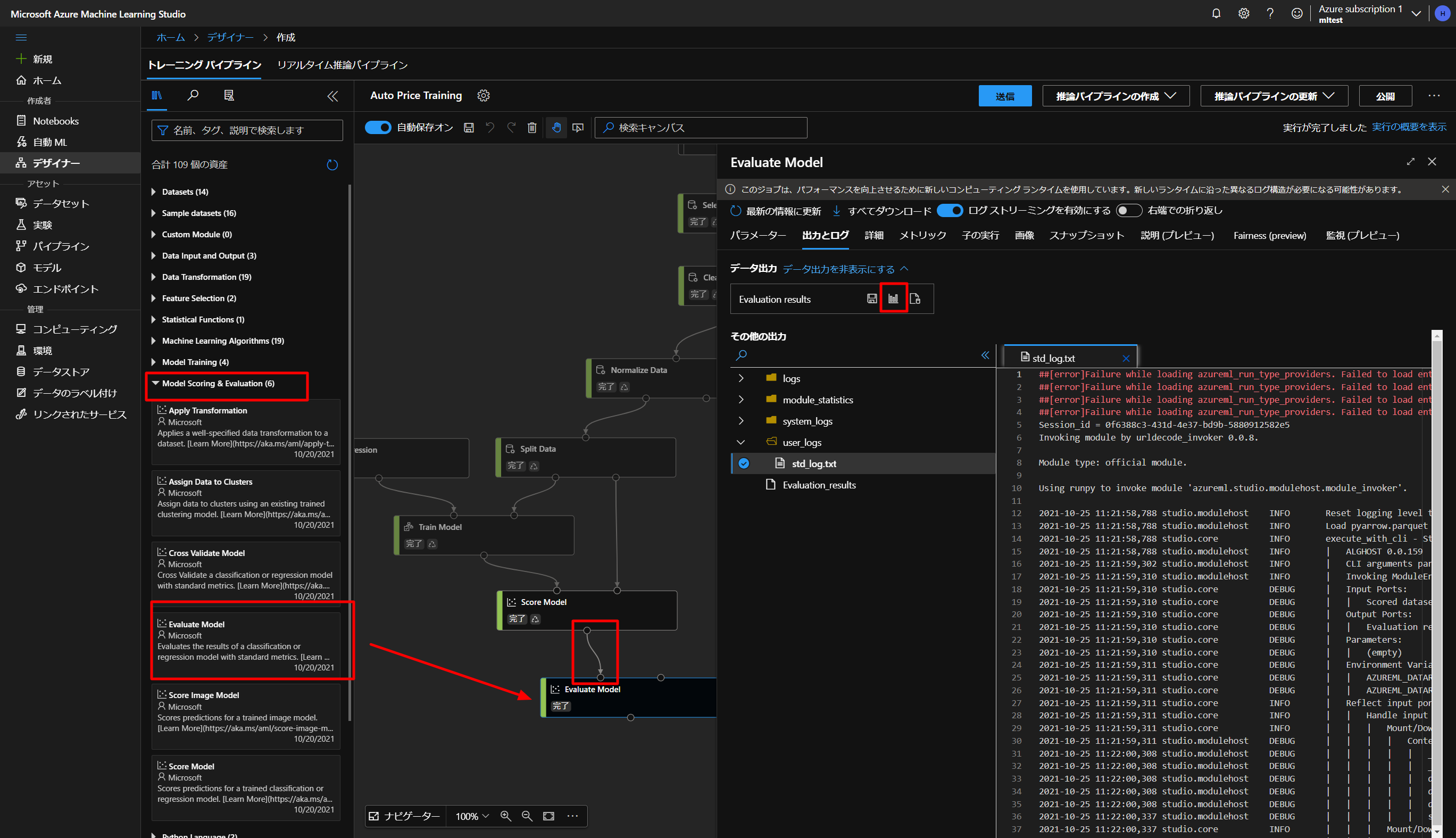Enable 右端での折り返し word wrap toggle
1456x838 pixels.
pos(1128,211)
